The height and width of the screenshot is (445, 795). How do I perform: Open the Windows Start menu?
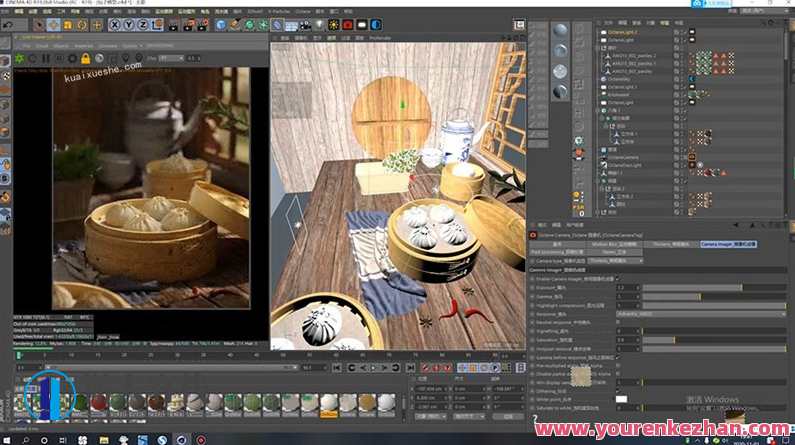click(x=7, y=439)
